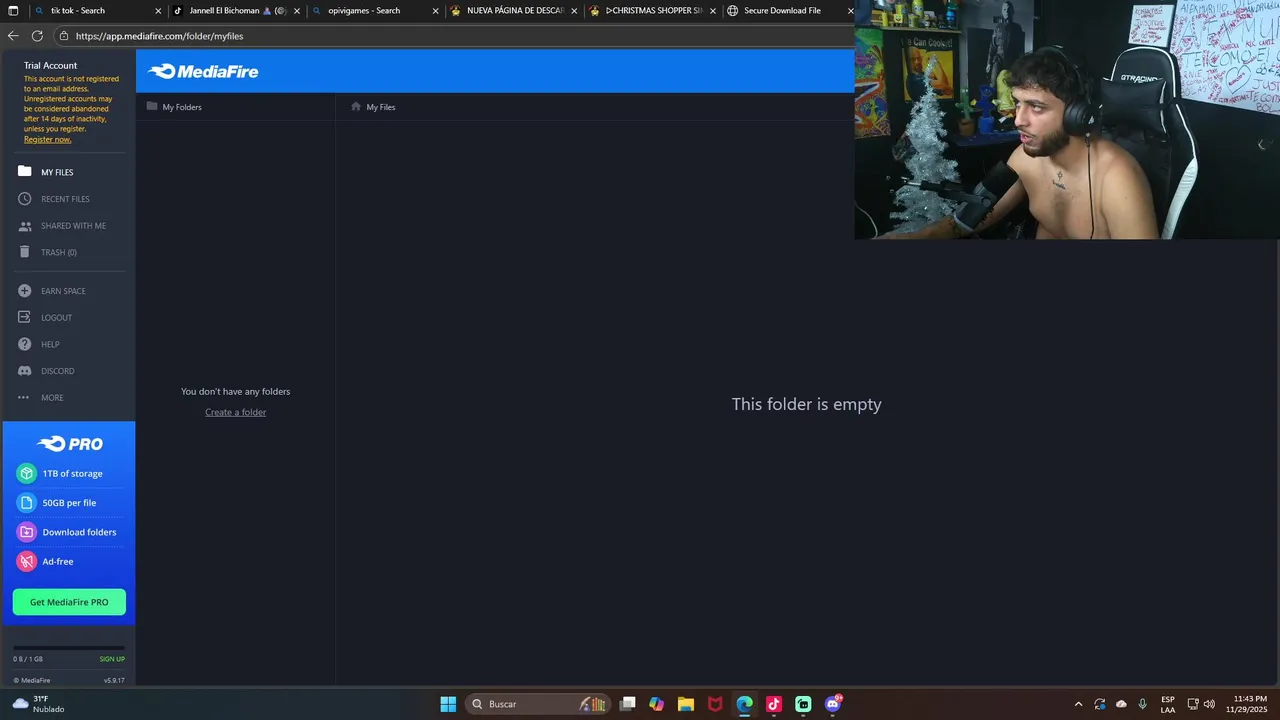Click the MediaFire PRO logo
This screenshot has height=720, width=1280.
tap(69, 444)
